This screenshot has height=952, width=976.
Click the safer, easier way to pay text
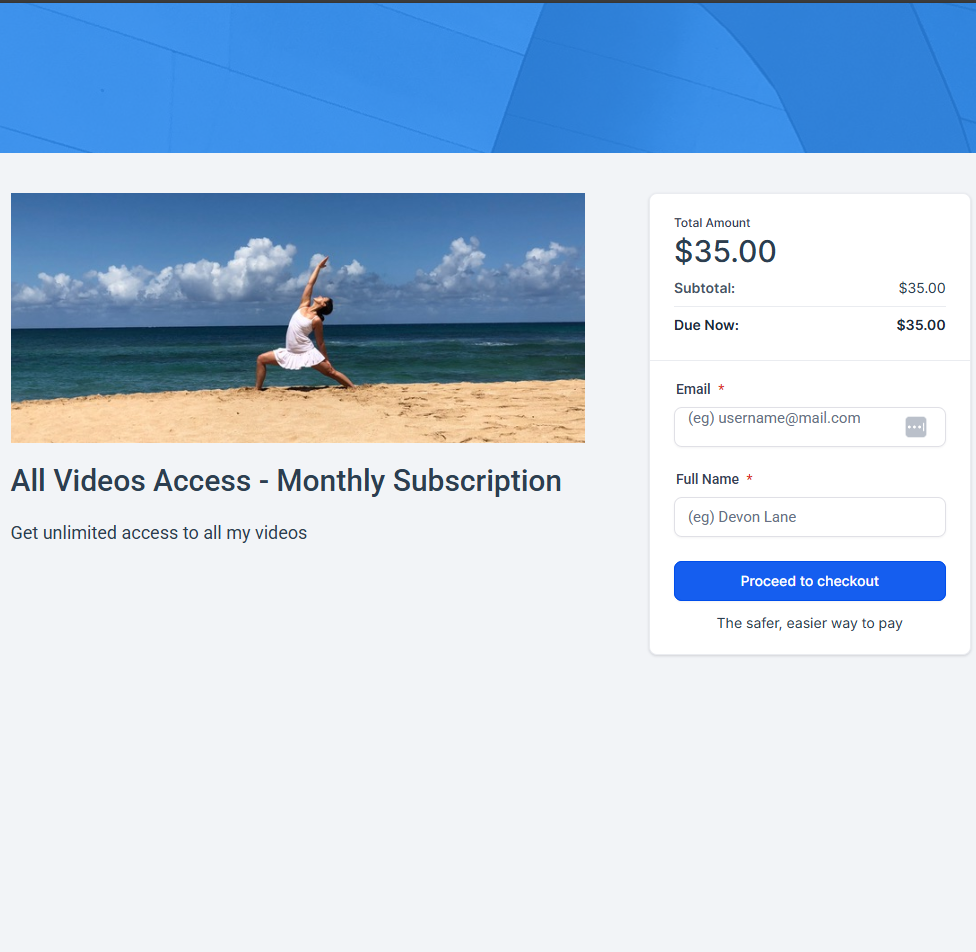(809, 623)
